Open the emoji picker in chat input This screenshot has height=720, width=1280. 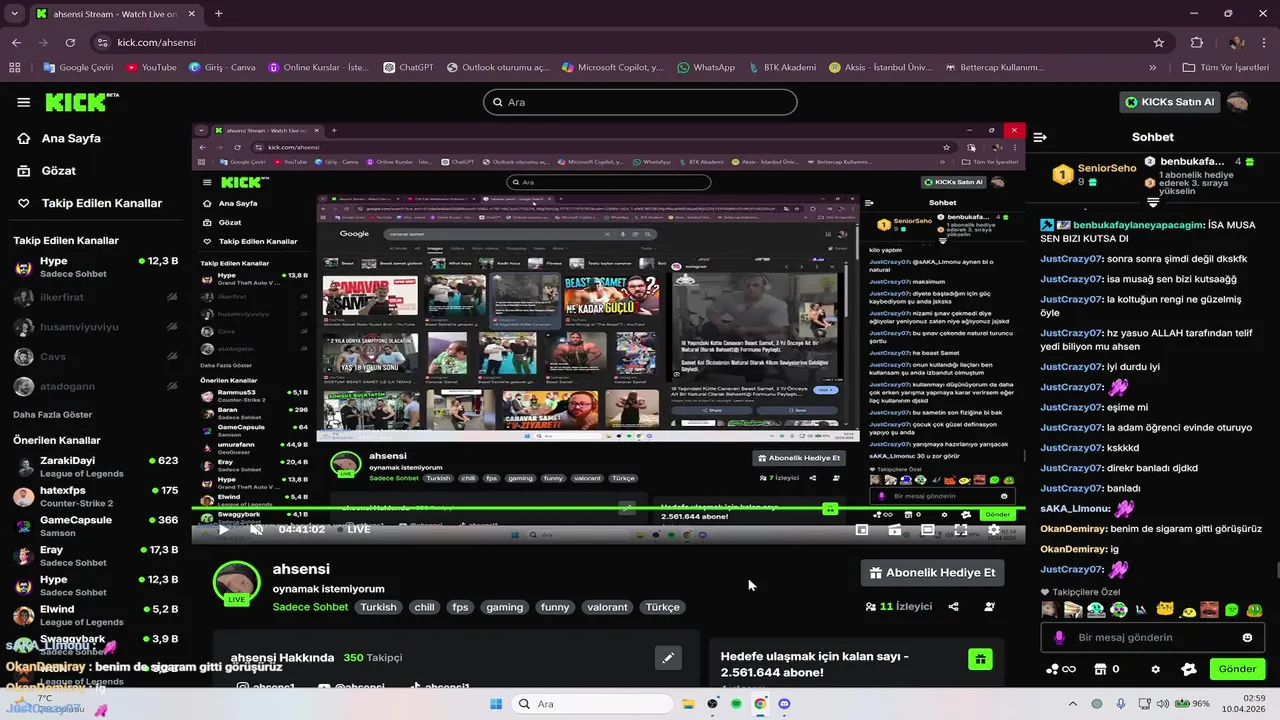pos(1247,637)
